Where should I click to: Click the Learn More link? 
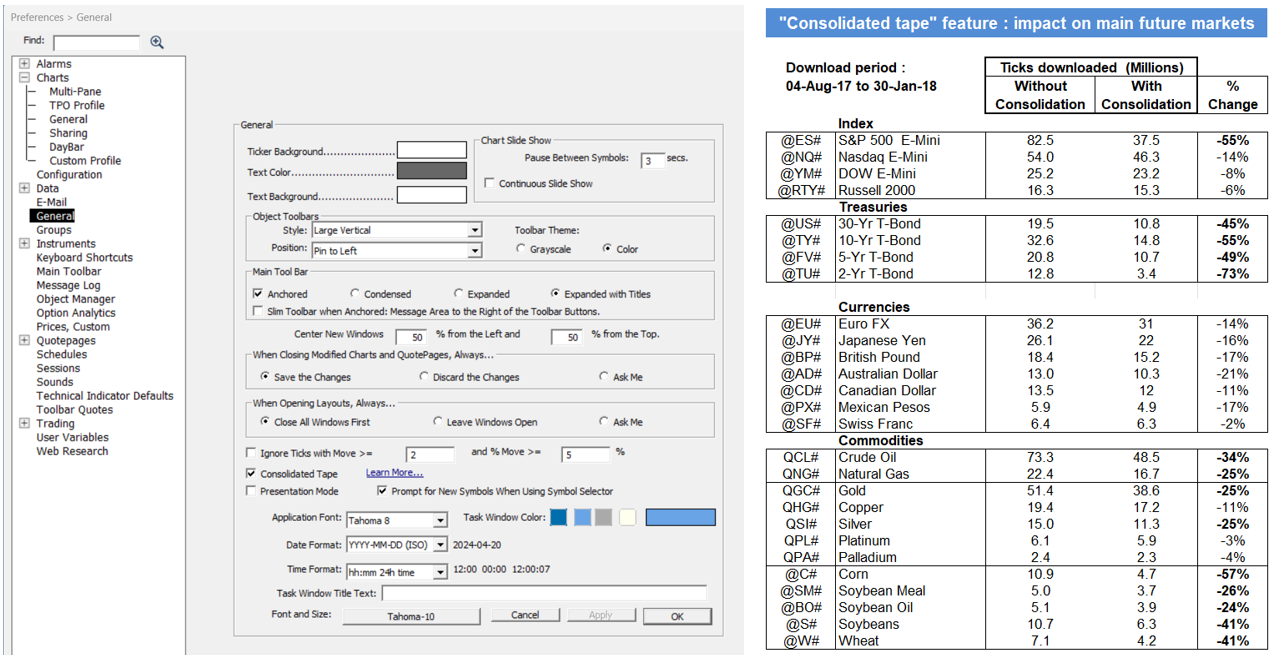coord(394,473)
